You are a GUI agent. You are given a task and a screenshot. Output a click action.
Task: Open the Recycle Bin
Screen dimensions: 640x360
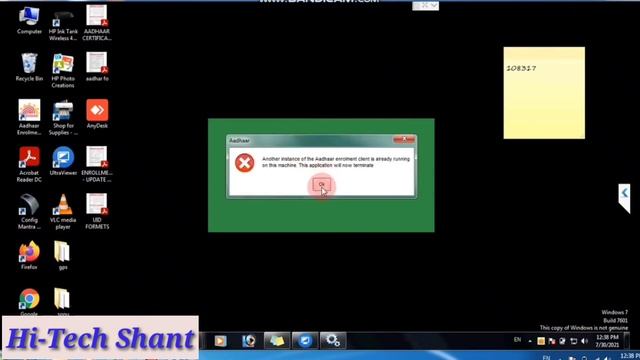coord(29,67)
